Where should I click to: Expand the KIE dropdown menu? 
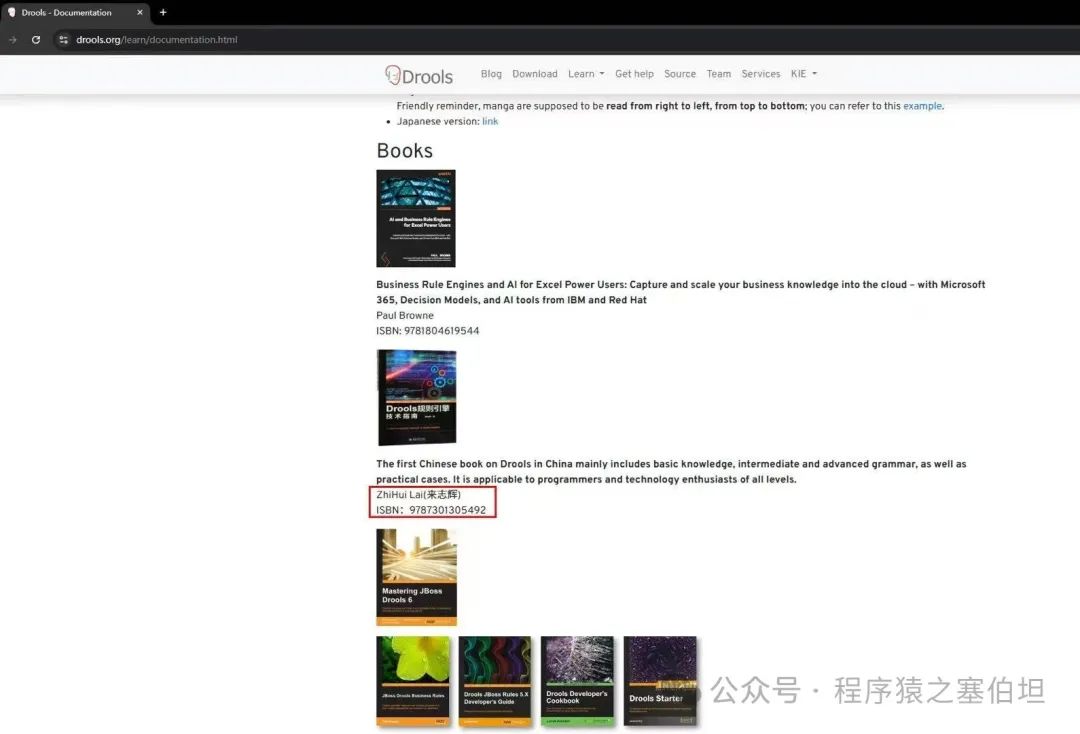804,74
